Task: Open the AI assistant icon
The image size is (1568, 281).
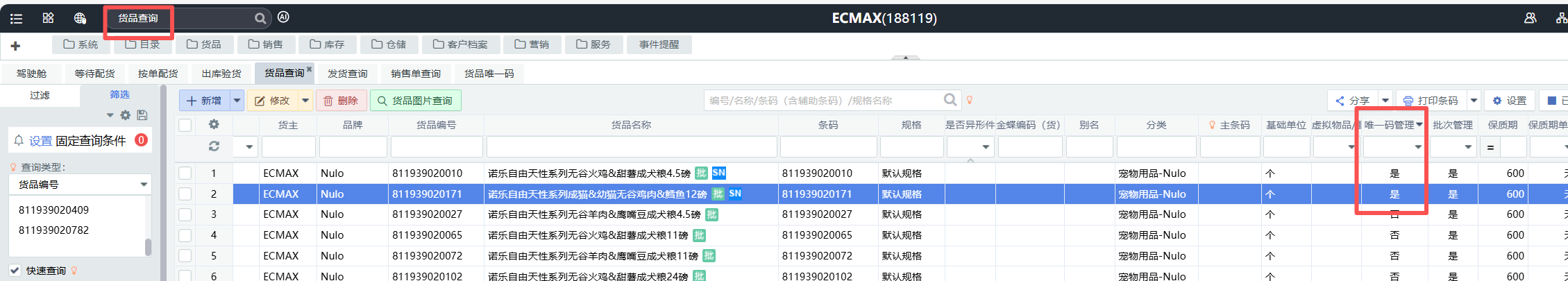Action: pyautogui.click(x=283, y=17)
